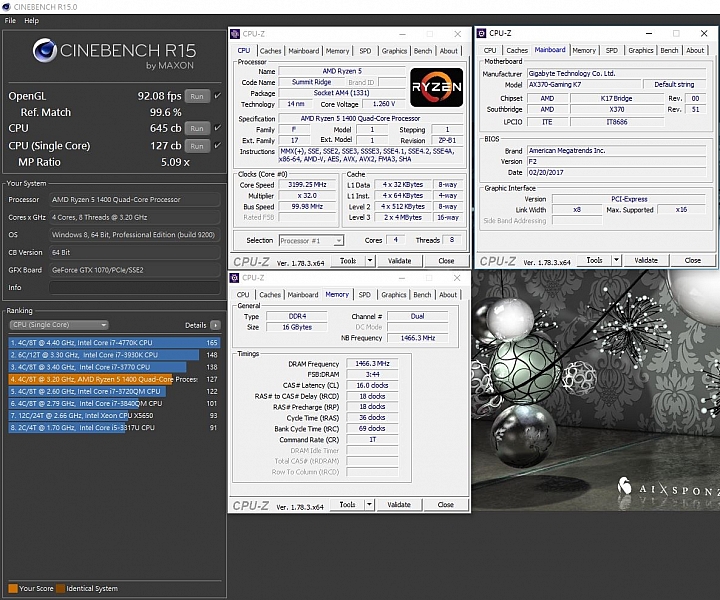Select highlighted AMD Ryzen 5 1400 ranking row
720x600 pixels.
[114, 379]
